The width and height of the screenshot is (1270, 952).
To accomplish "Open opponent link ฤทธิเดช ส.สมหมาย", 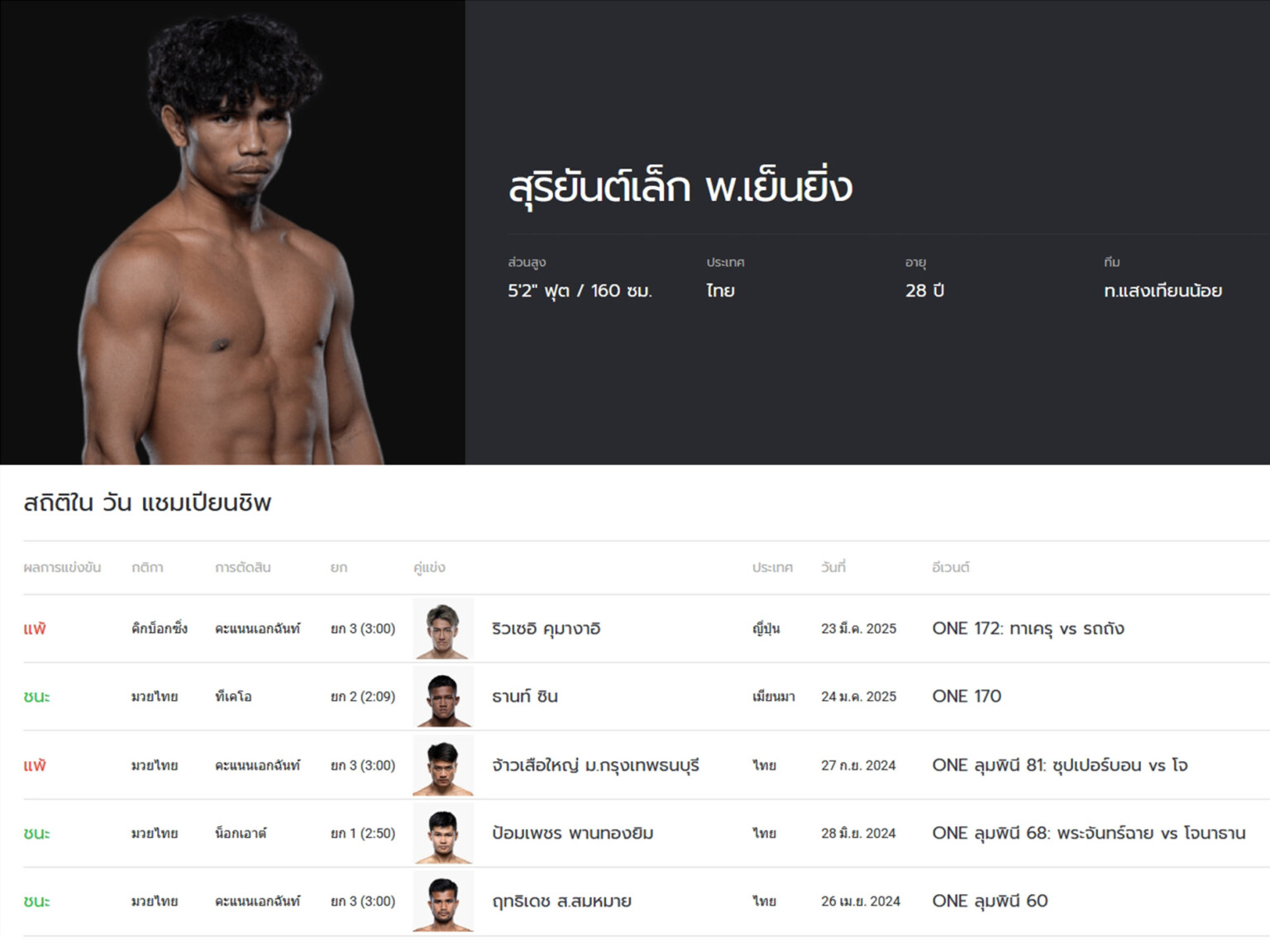I will click(561, 902).
